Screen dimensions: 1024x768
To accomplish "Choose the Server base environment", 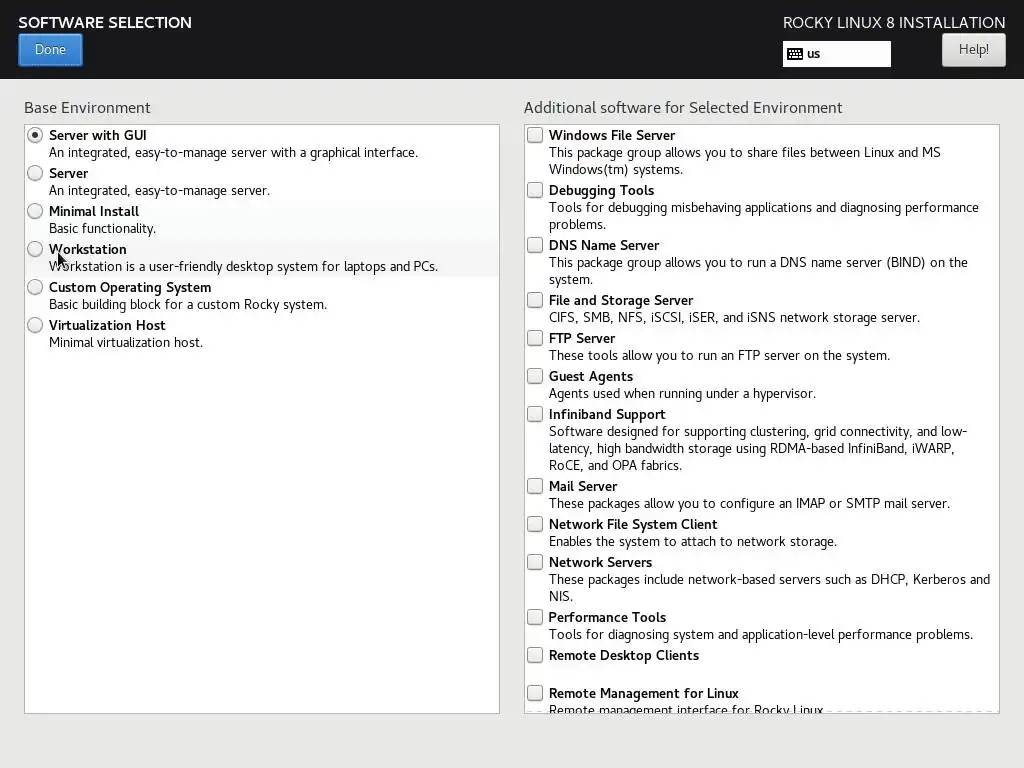I will pyautogui.click(x=36, y=173).
